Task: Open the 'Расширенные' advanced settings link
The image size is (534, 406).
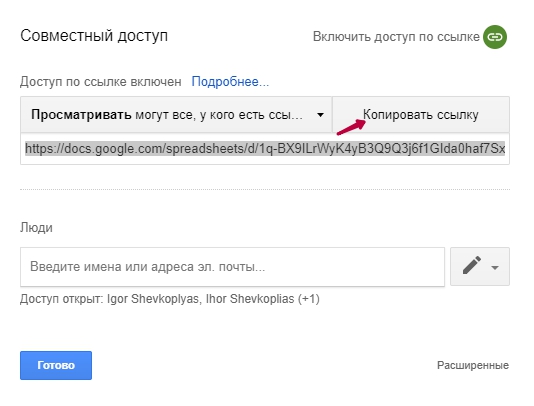Action: tap(473, 365)
